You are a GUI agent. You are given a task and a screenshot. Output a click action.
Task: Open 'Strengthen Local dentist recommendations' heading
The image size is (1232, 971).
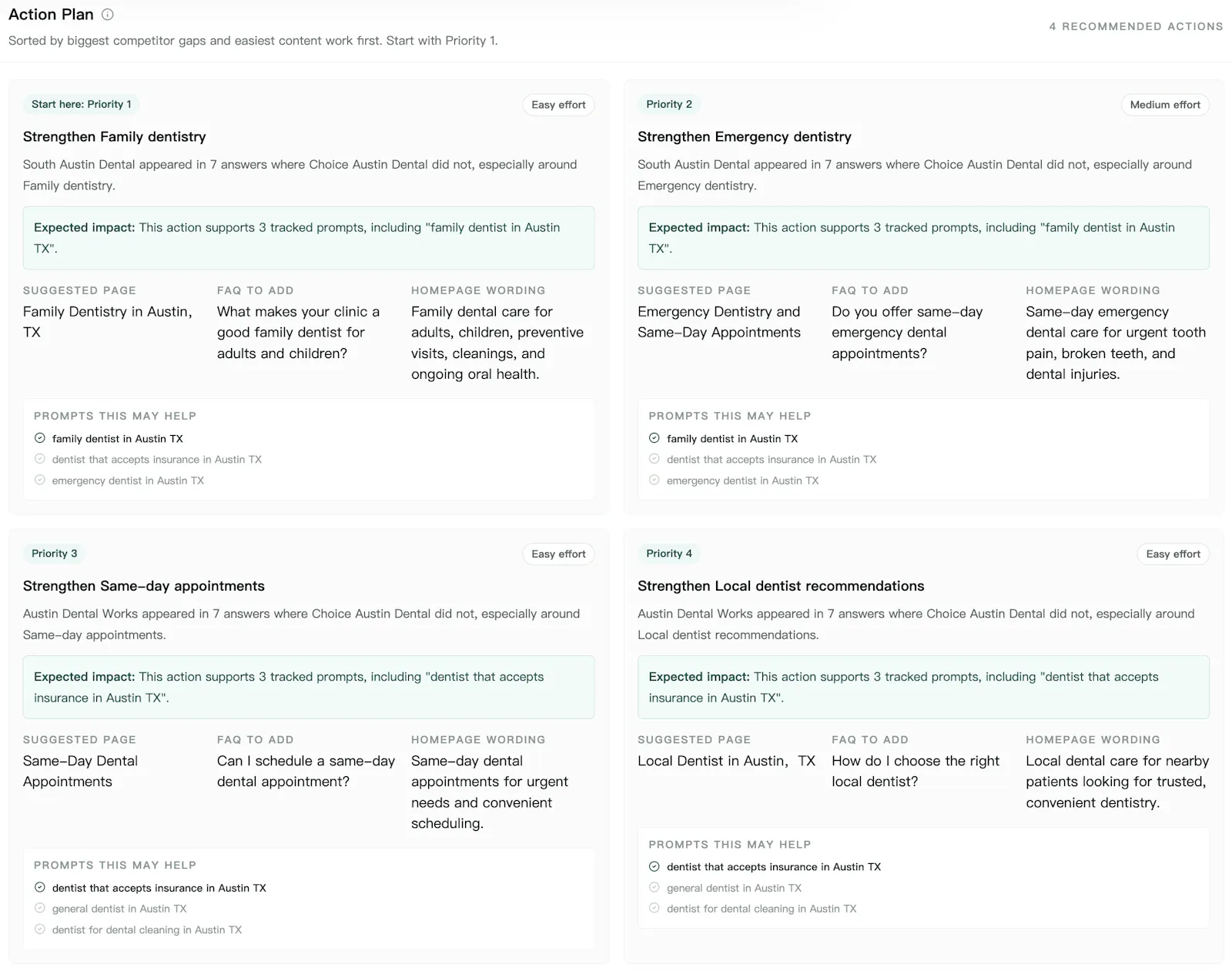click(781, 586)
